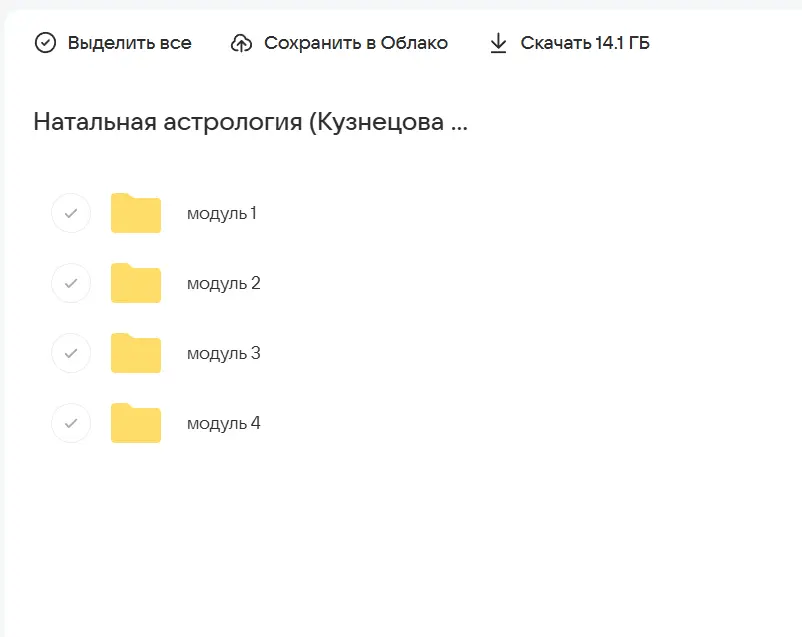Screen dimensions: 802x637
Task: Select the checkbox next to модуль 1
Action: pyautogui.click(x=70, y=213)
